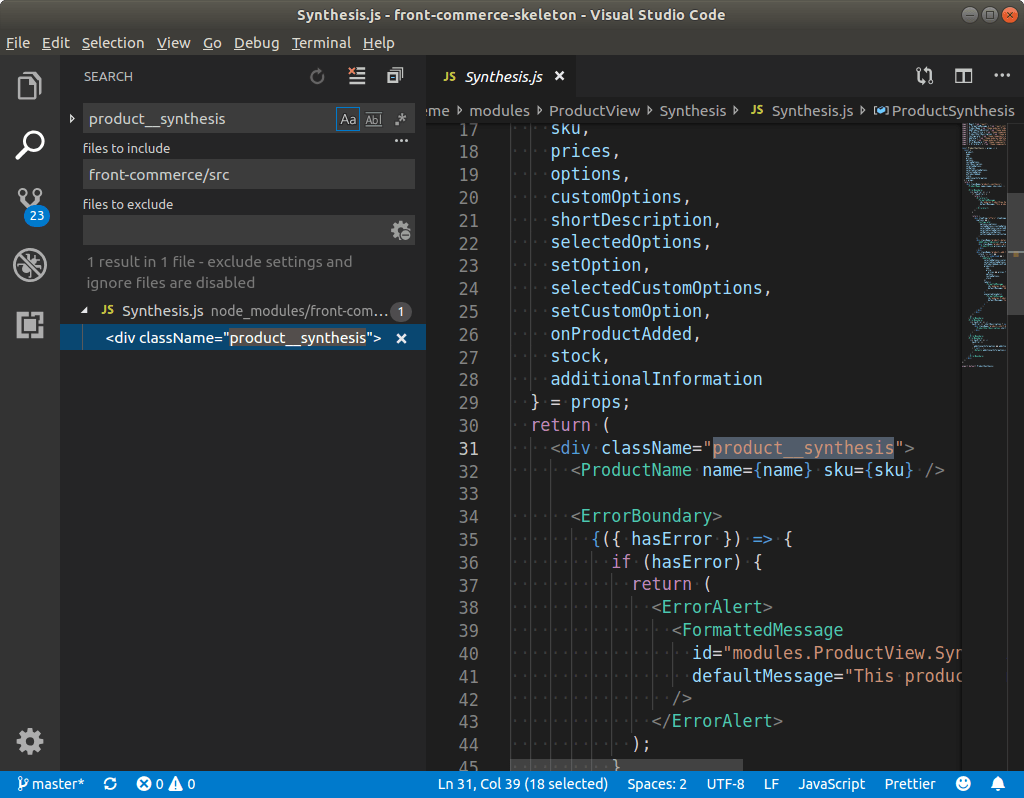
Task: Click 'Synthesis' folder in the breadcrumb
Action: [692, 111]
